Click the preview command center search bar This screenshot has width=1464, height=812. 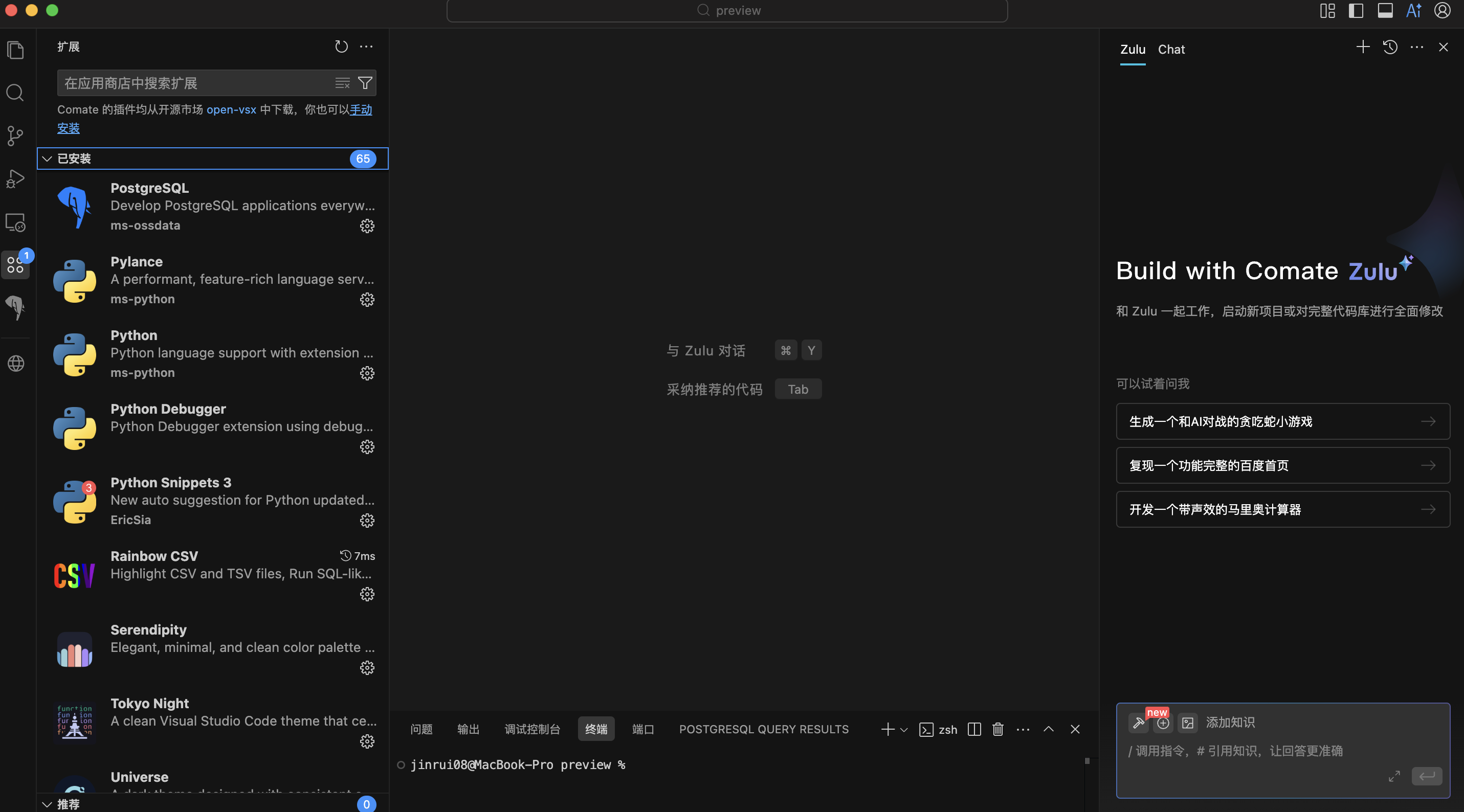coord(727,11)
